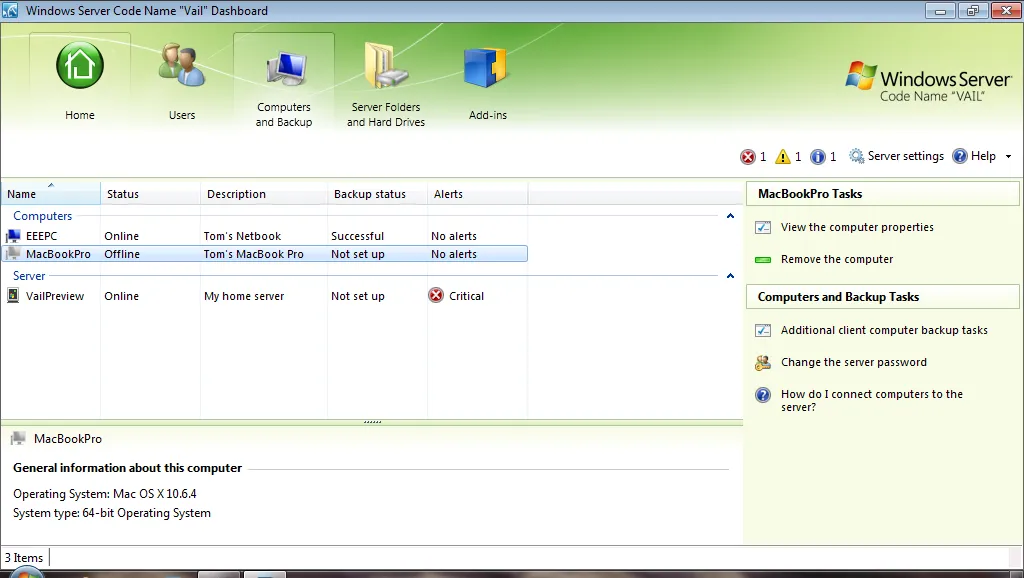
Task: Open the Help dropdown arrow
Action: 1008,157
